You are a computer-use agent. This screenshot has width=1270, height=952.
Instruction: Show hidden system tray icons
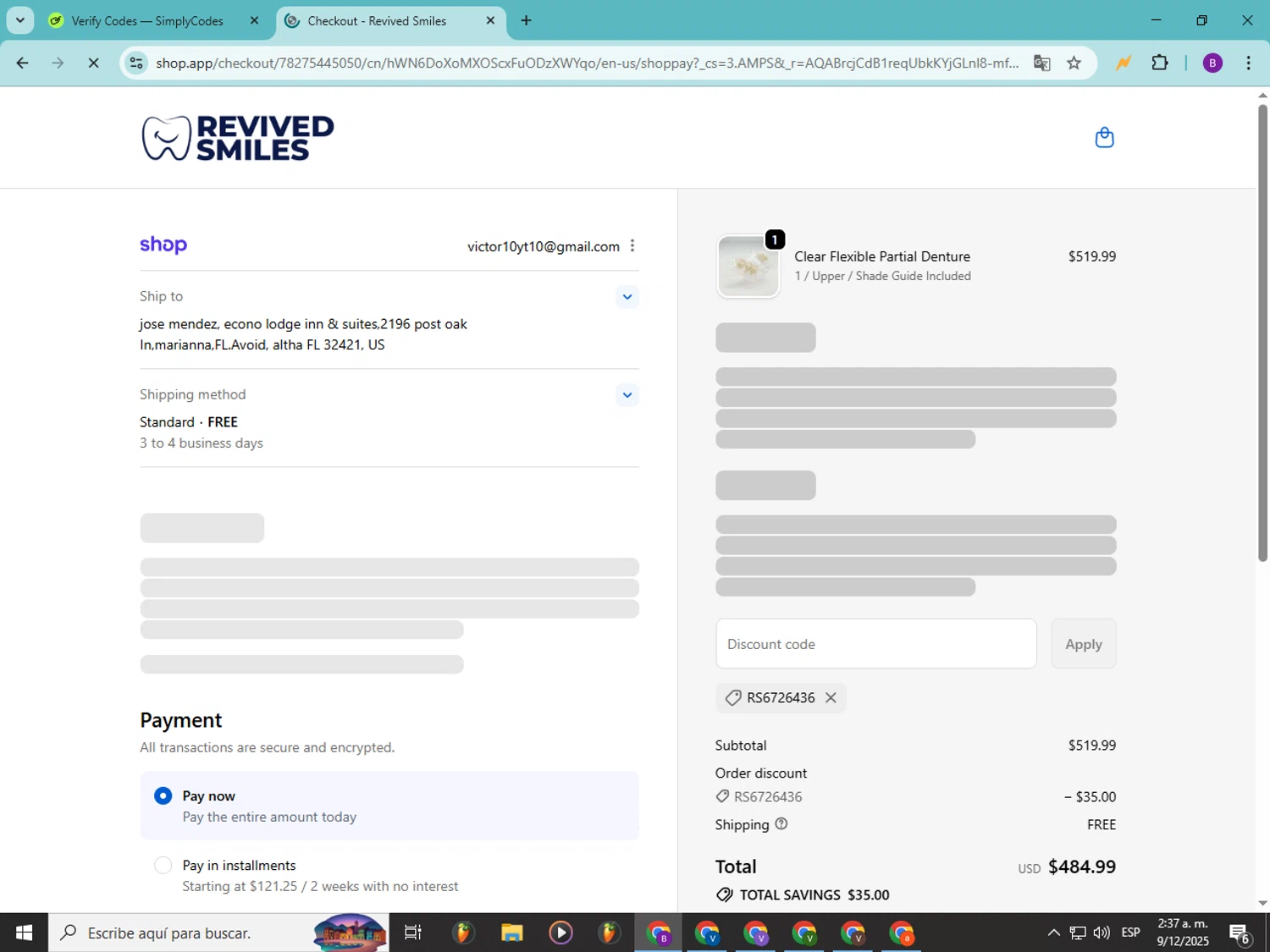click(1053, 933)
